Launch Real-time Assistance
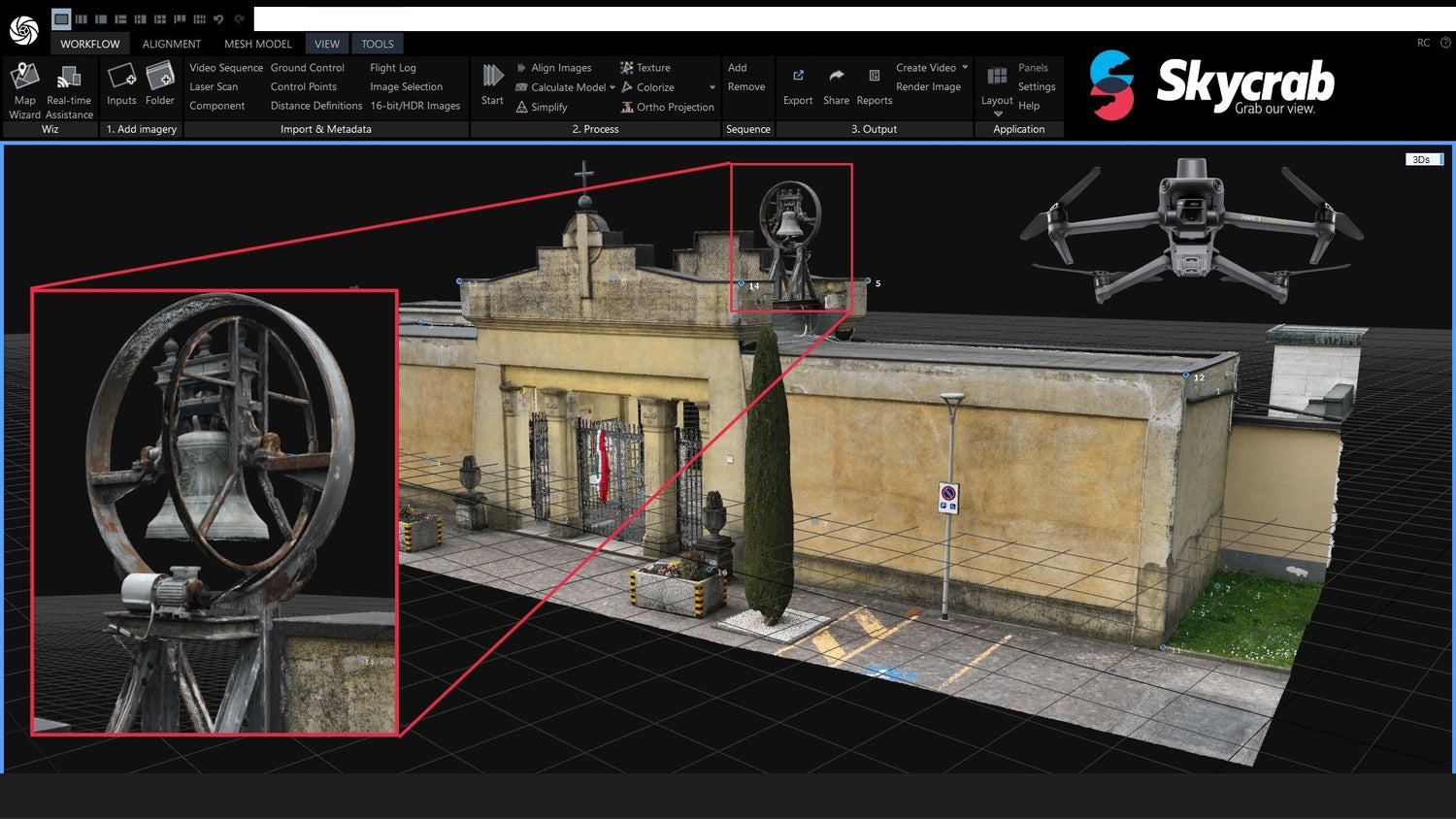The width and height of the screenshot is (1456, 819). point(69,87)
